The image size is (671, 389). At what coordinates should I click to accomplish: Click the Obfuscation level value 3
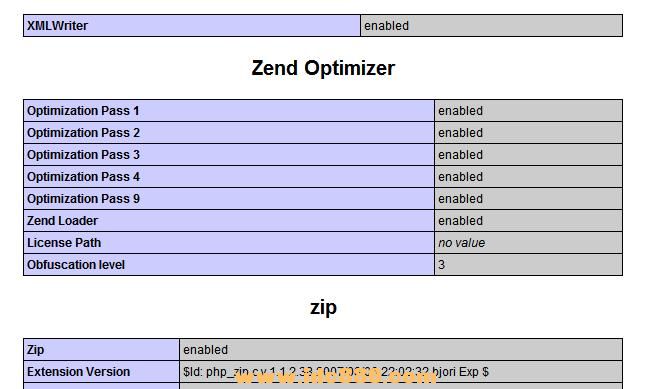tap(442, 264)
